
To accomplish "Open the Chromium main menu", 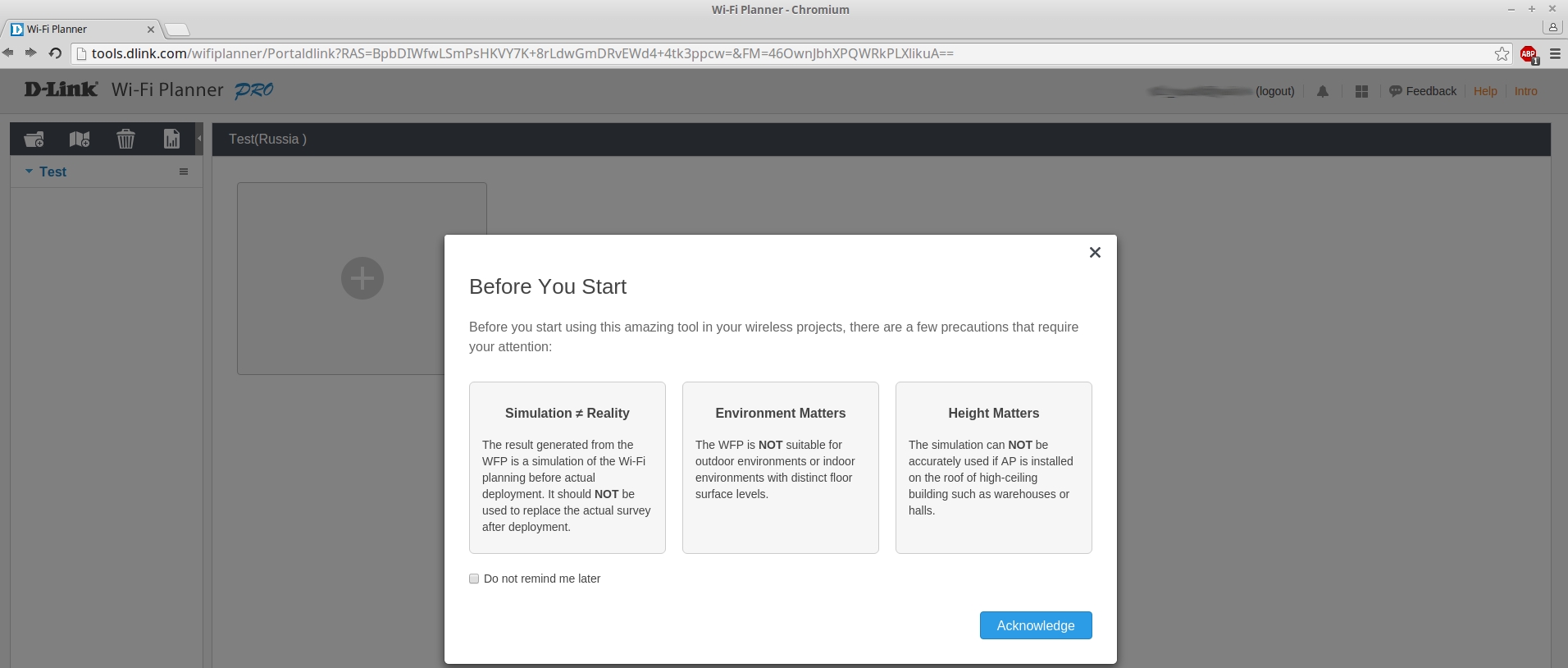I will pos(1554,54).
